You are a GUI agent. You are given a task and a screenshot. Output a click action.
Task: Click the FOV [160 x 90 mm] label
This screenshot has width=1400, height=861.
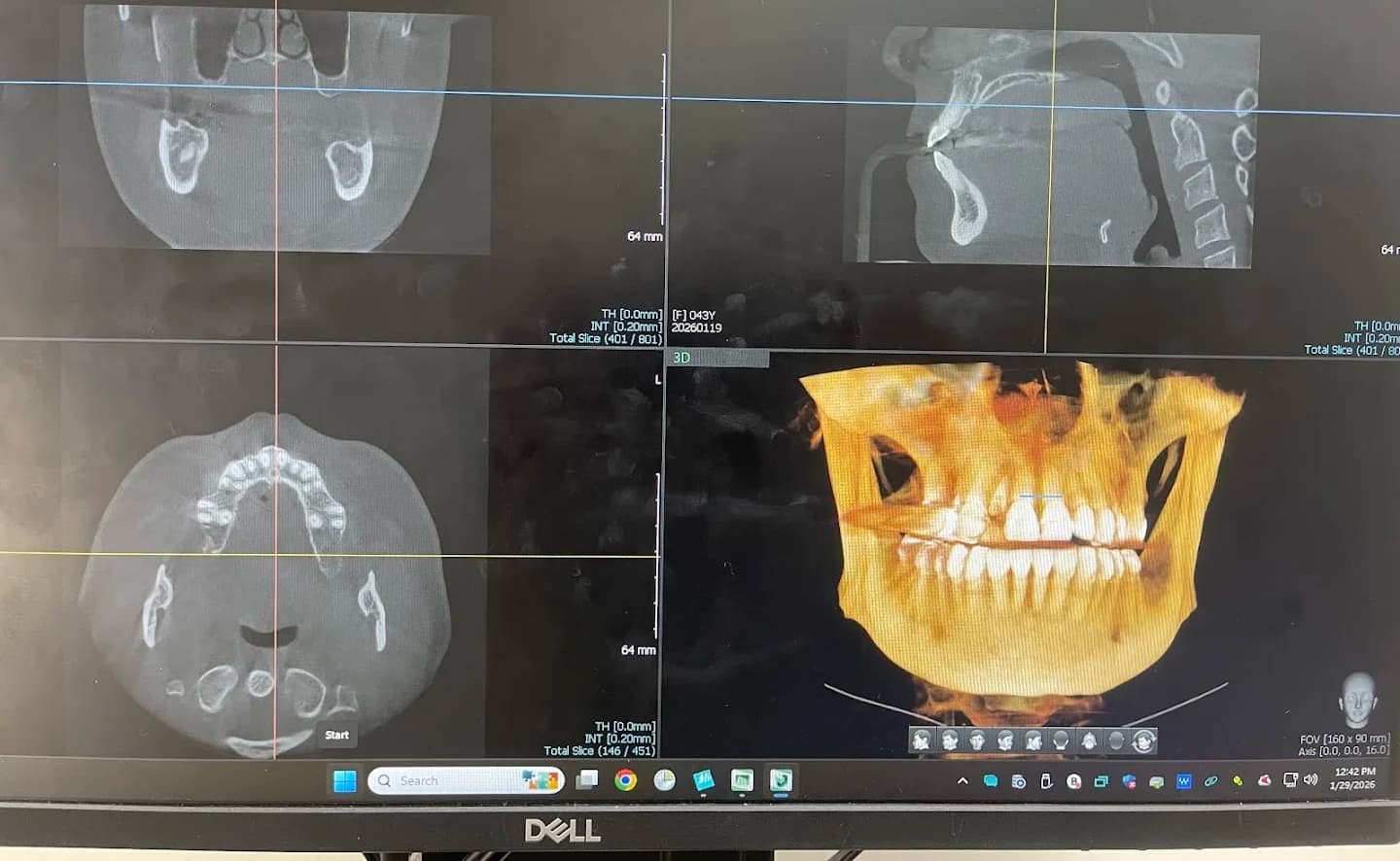[1345, 740]
